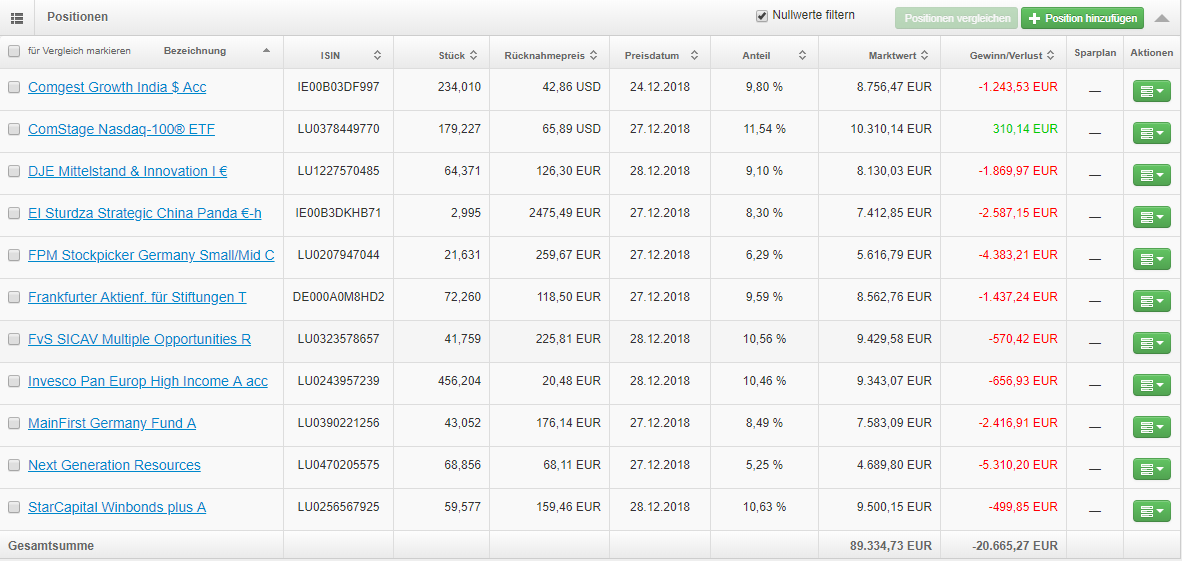Sort positions by Gewinn/Verlust arrows
Viewport: 1182px width, 561px height.
1049,55
